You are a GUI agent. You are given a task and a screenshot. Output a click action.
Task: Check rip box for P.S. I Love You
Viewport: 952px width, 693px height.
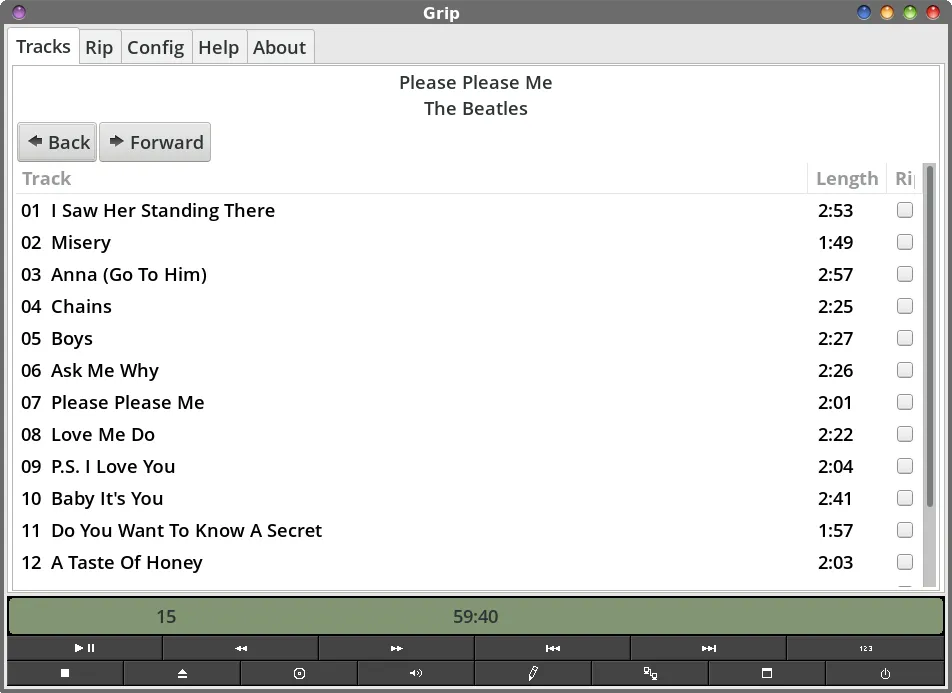[905, 466]
